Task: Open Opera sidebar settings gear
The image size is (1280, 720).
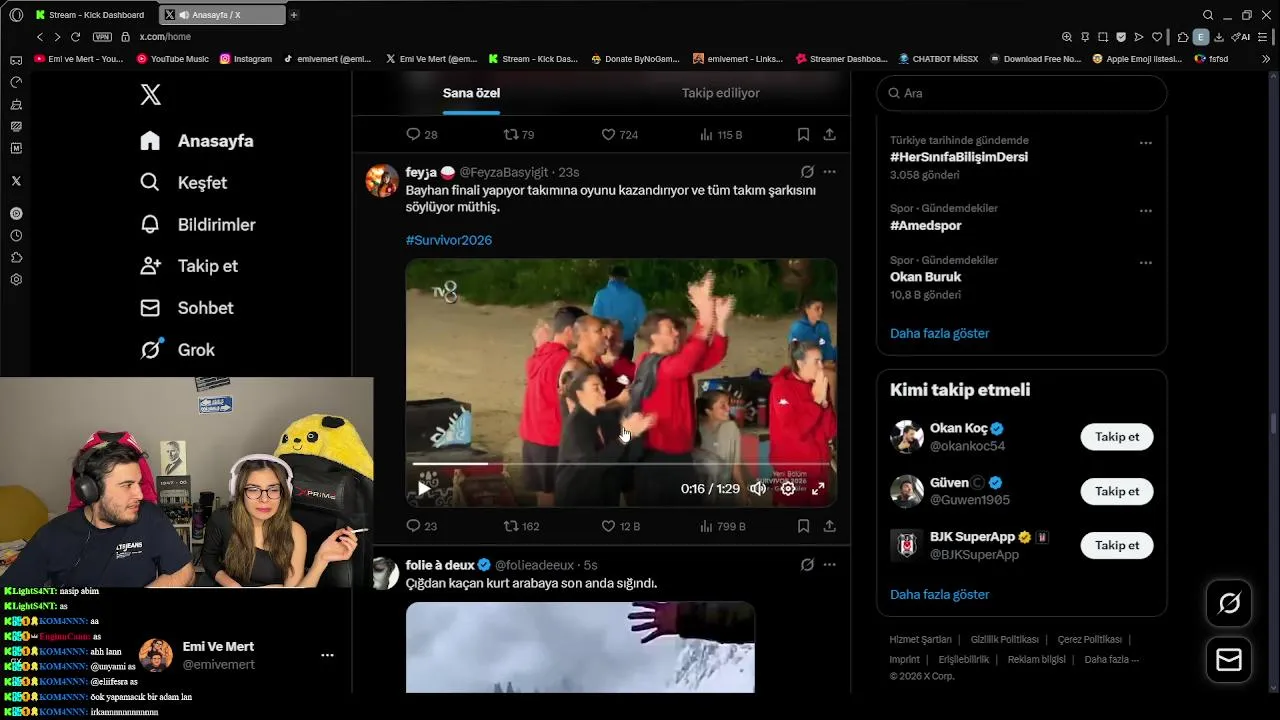Action: pos(16,280)
